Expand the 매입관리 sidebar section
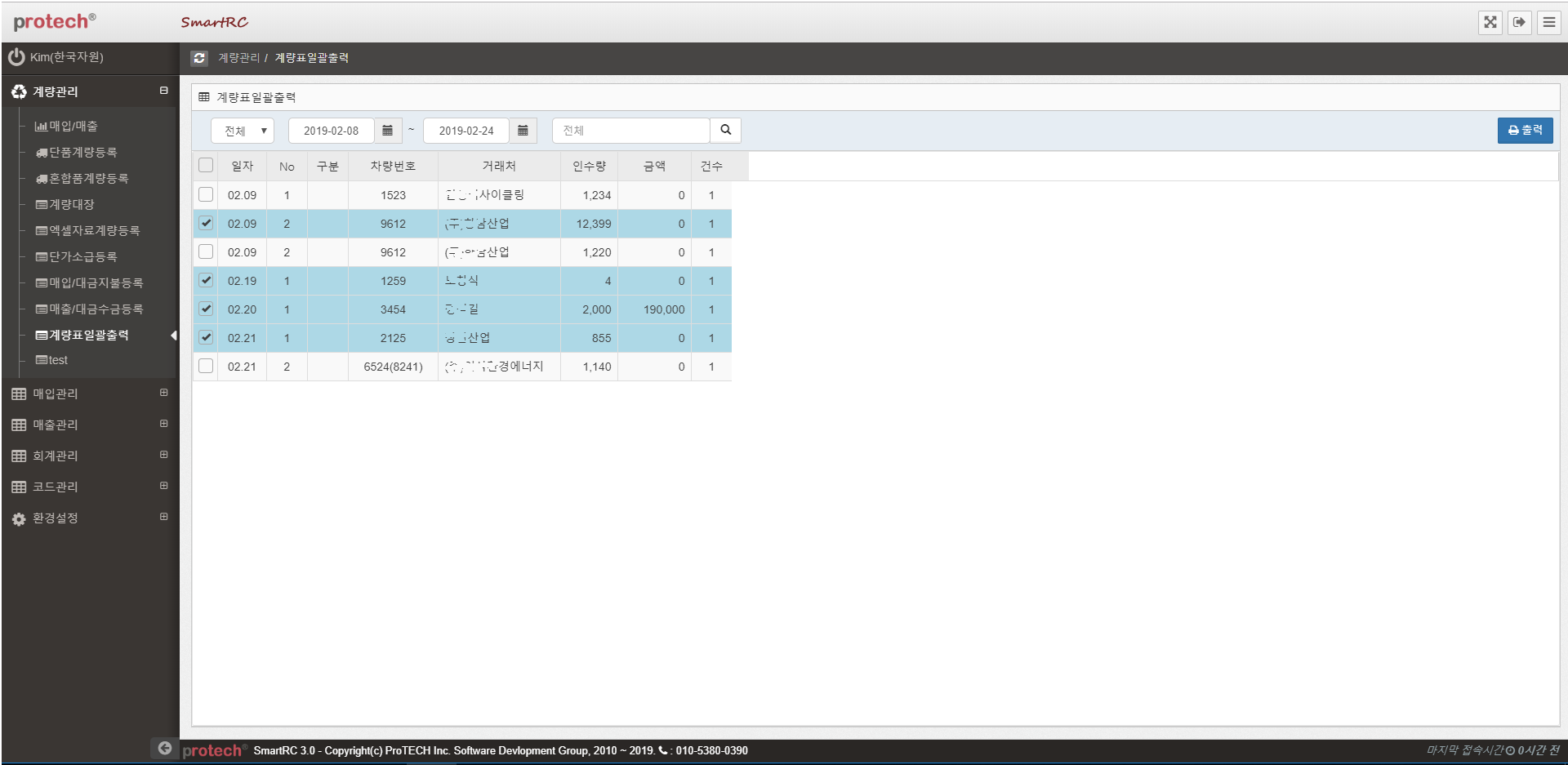1568x765 pixels. tap(163, 394)
